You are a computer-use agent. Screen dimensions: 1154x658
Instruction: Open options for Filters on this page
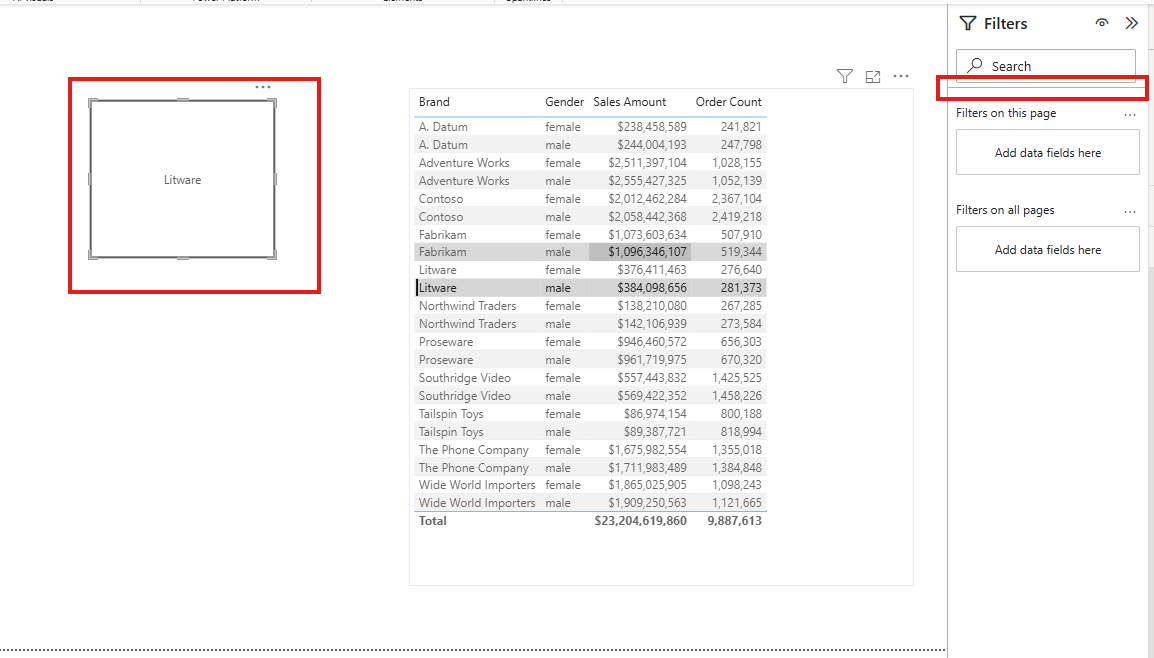(1130, 115)
